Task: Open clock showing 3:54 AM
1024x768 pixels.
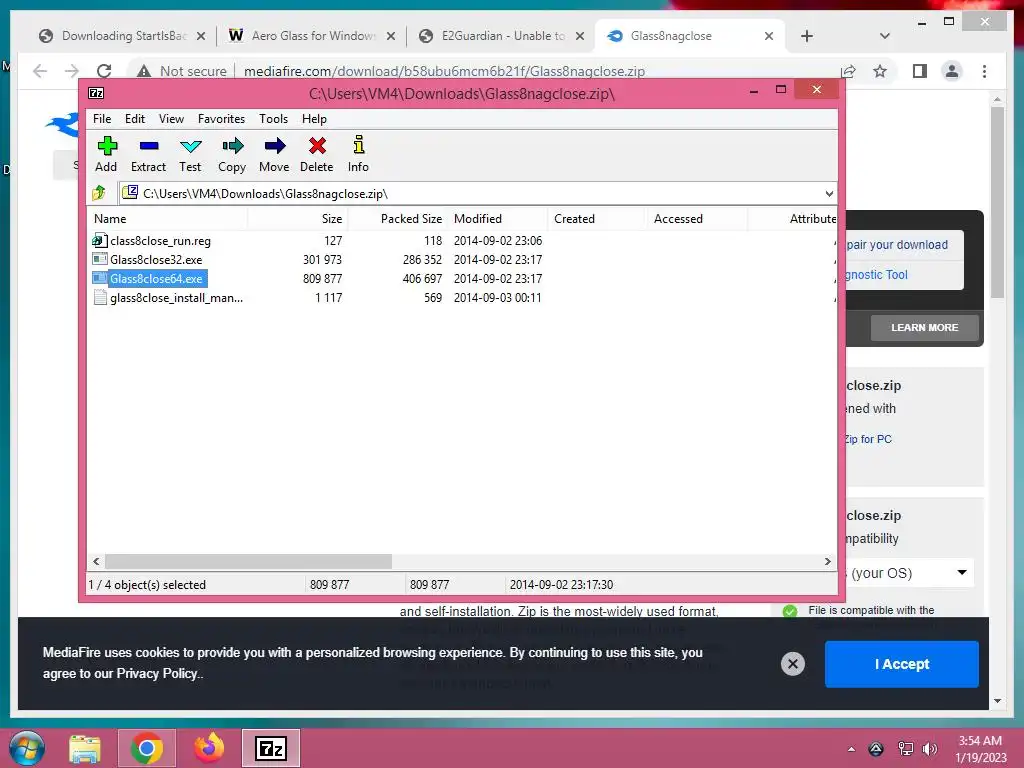Action: click(980, 749)
